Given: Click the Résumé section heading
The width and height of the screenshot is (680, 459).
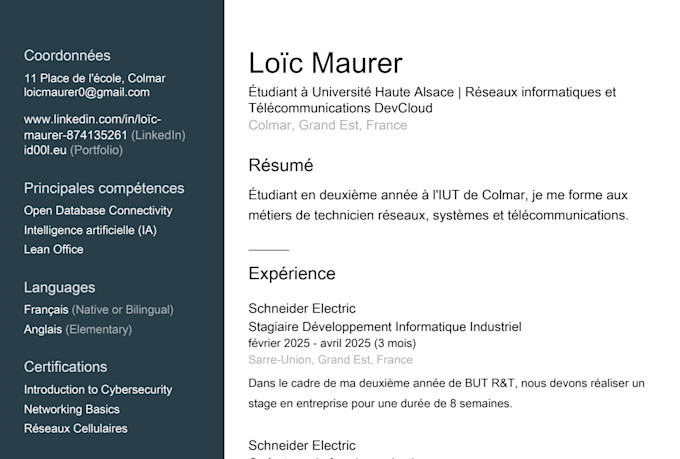Looking at the screenshot, I should tap(281, 165).
